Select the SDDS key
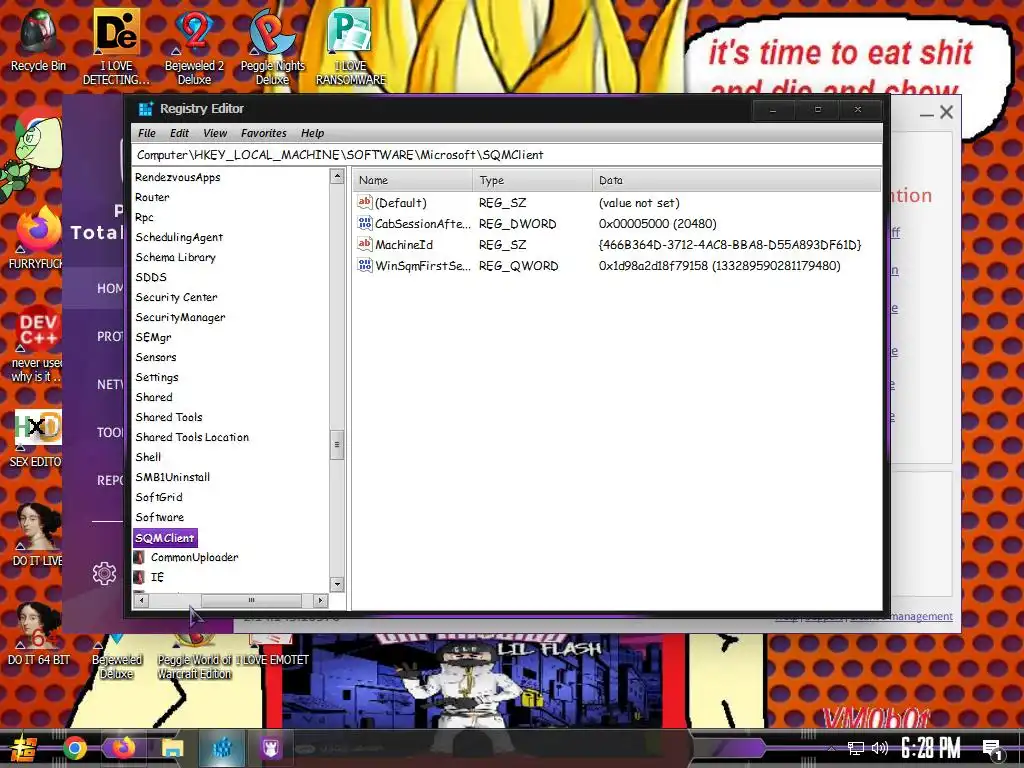Image resolution: width=1024 pixels, height=768 pixels. click(151, 277)
